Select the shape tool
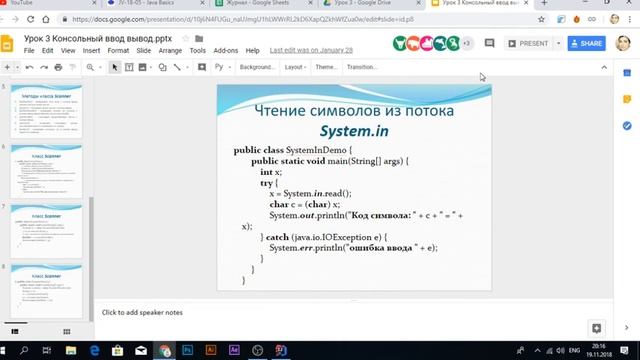The width and height of the screenshot is (640, 360). [x=162, y=67]
